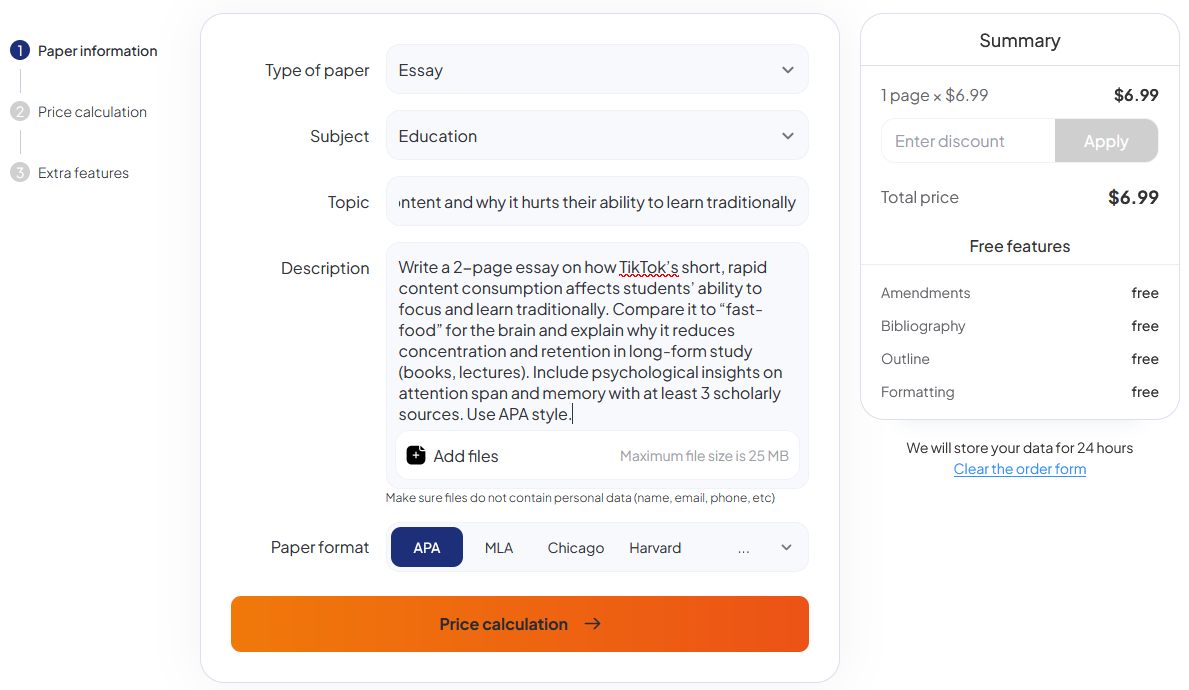Image resolution: width=1189 pixels, height=690 pixels.
Task: Click step 3 Extra features circle
Action: (20, 173)
